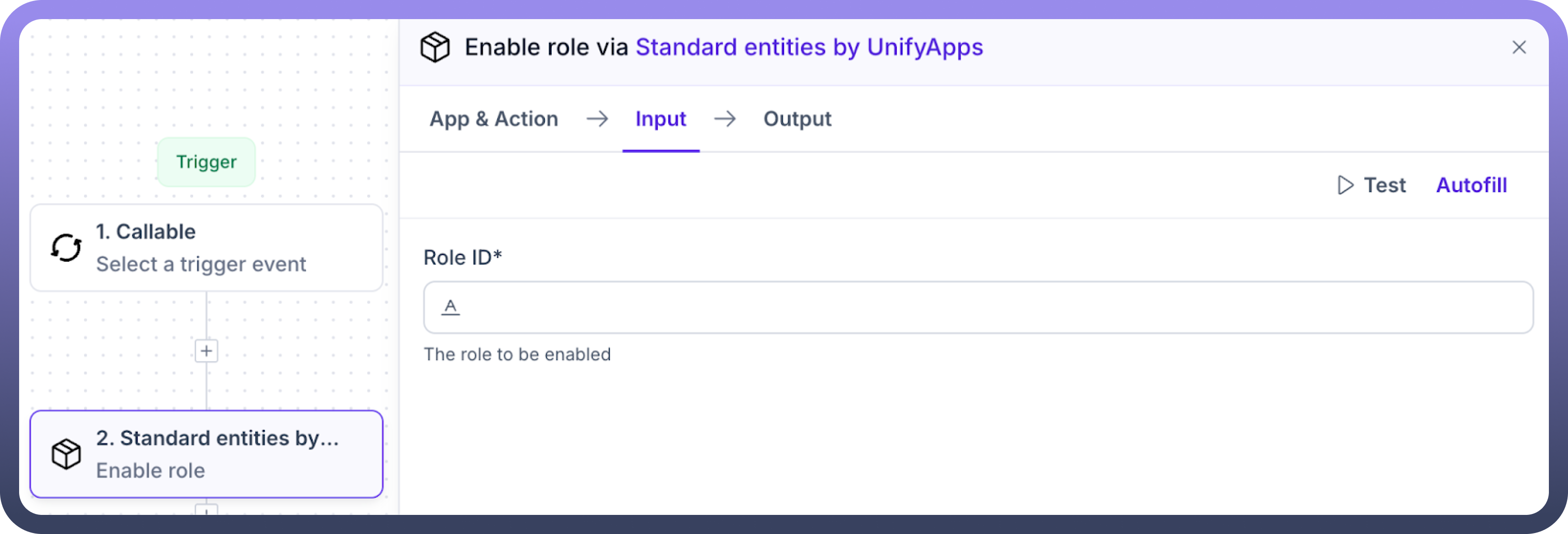Click the cube icon in panel header
This screenshot has height=534, width=1568.
(435, 47)
